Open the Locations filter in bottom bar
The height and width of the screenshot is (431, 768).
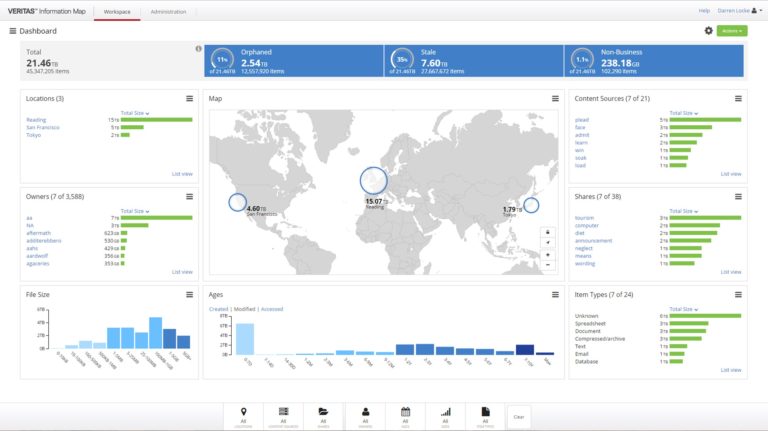[x=243, y=415]
